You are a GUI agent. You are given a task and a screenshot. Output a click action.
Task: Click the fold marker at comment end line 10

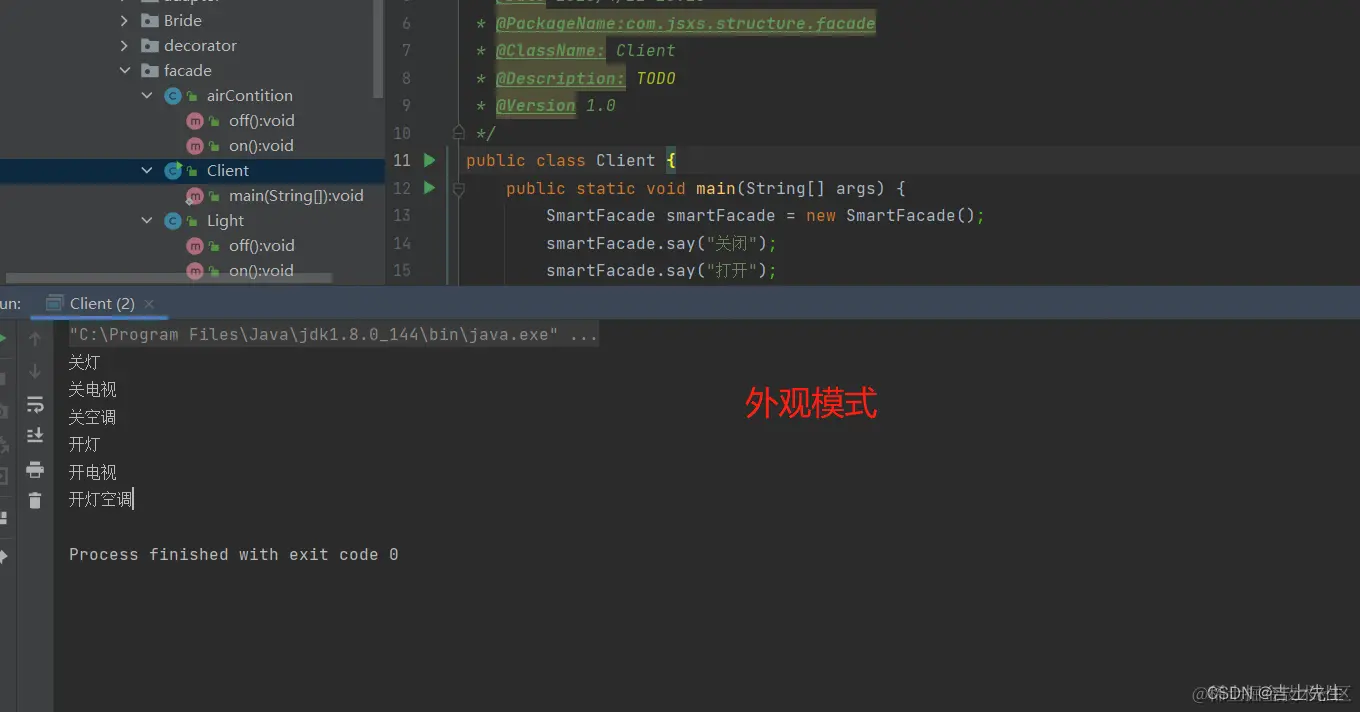click(459, 132)
